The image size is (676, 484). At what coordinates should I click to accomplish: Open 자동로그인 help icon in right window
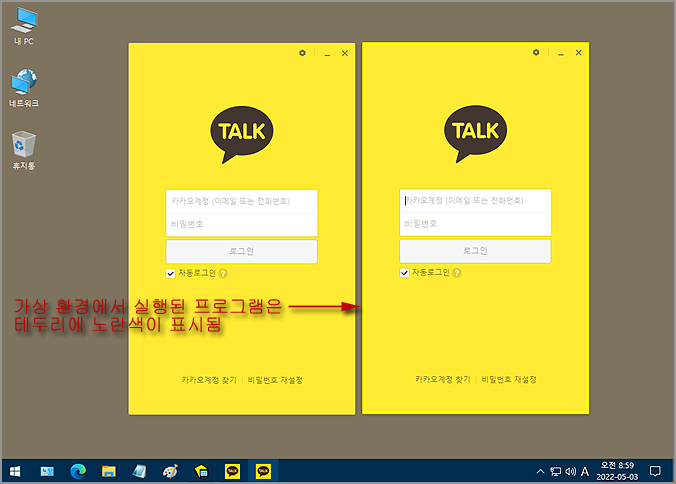pos(457,273)
